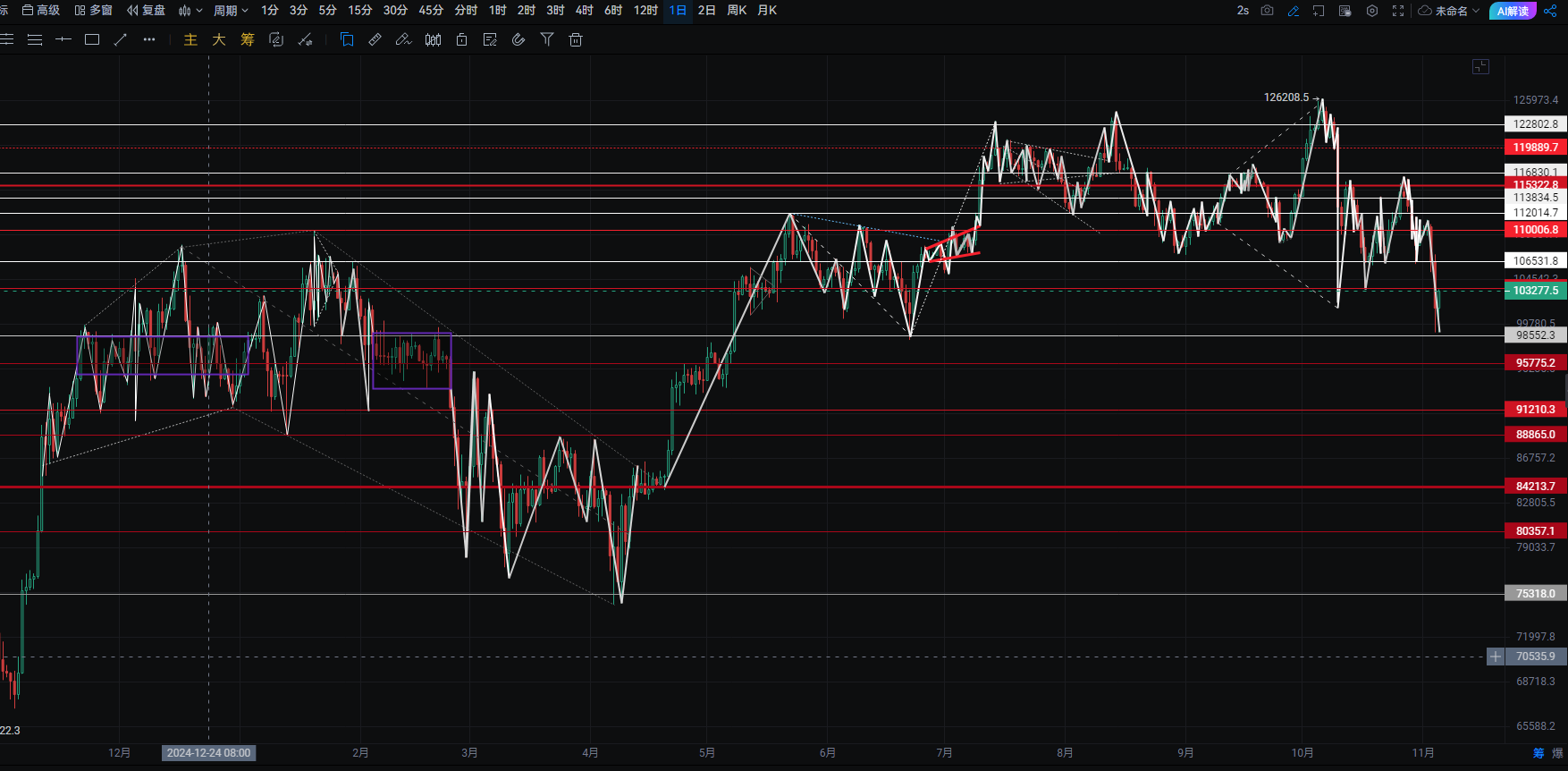Switch to the 周K weekly timeframe

pos(737,11)
